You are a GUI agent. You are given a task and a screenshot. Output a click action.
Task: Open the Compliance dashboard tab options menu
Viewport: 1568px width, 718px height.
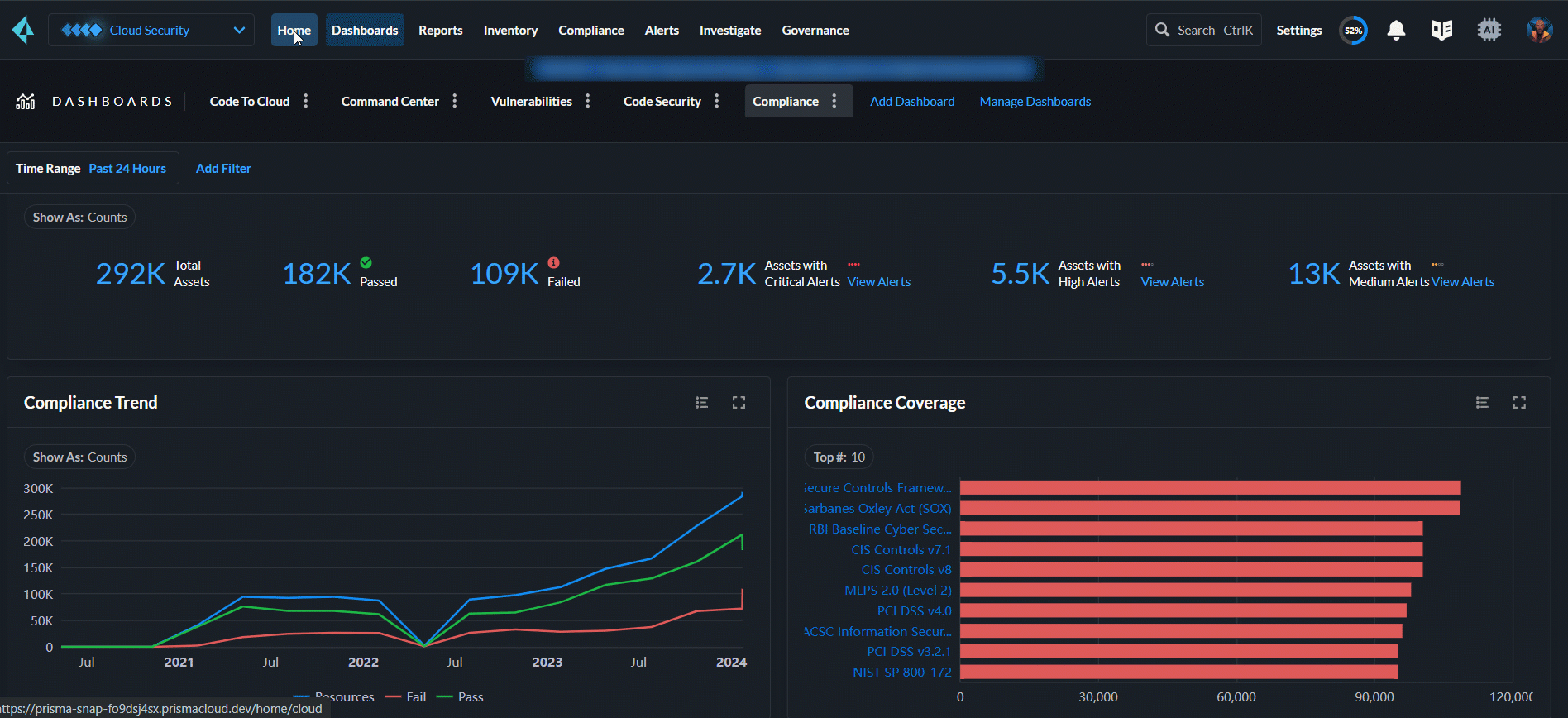point(834,101)
